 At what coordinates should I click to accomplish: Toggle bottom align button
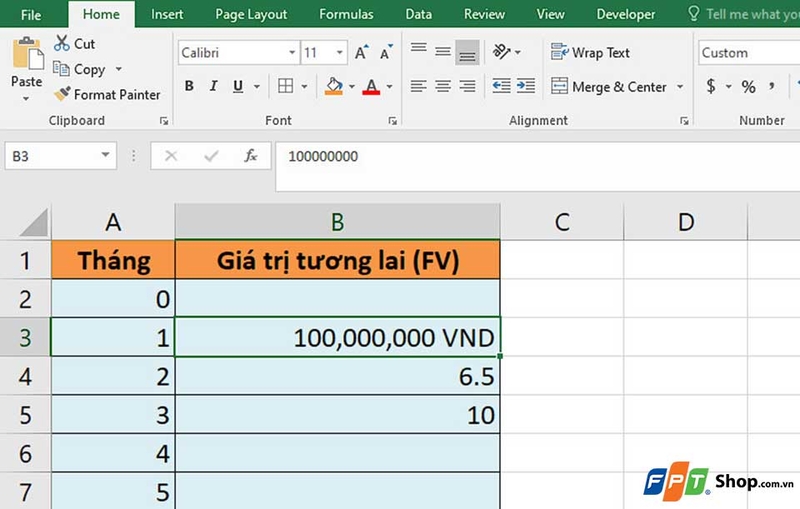pyautogui.click(x=467, y=52)
